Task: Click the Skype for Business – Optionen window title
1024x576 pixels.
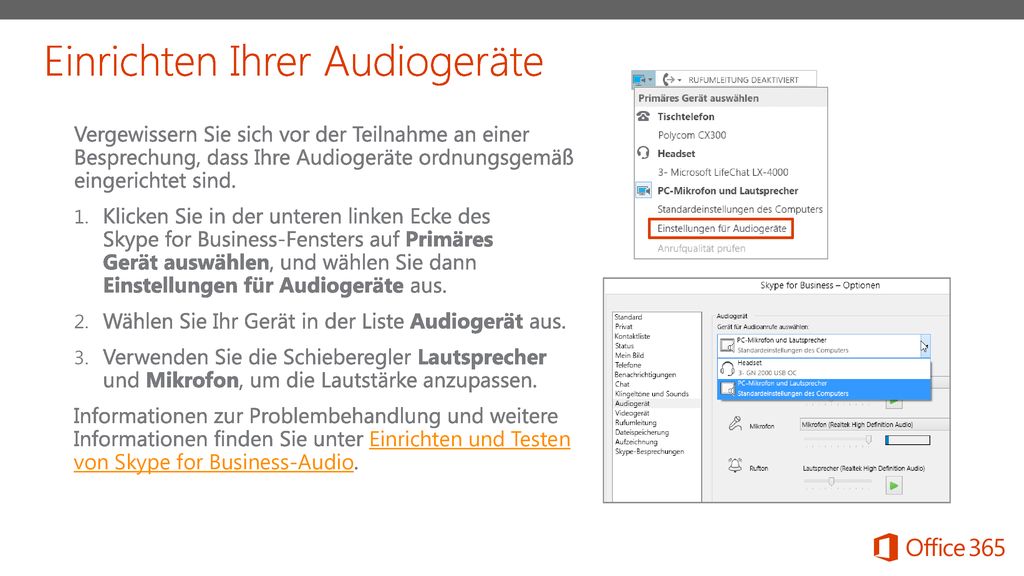Action: tap(820, 285)
